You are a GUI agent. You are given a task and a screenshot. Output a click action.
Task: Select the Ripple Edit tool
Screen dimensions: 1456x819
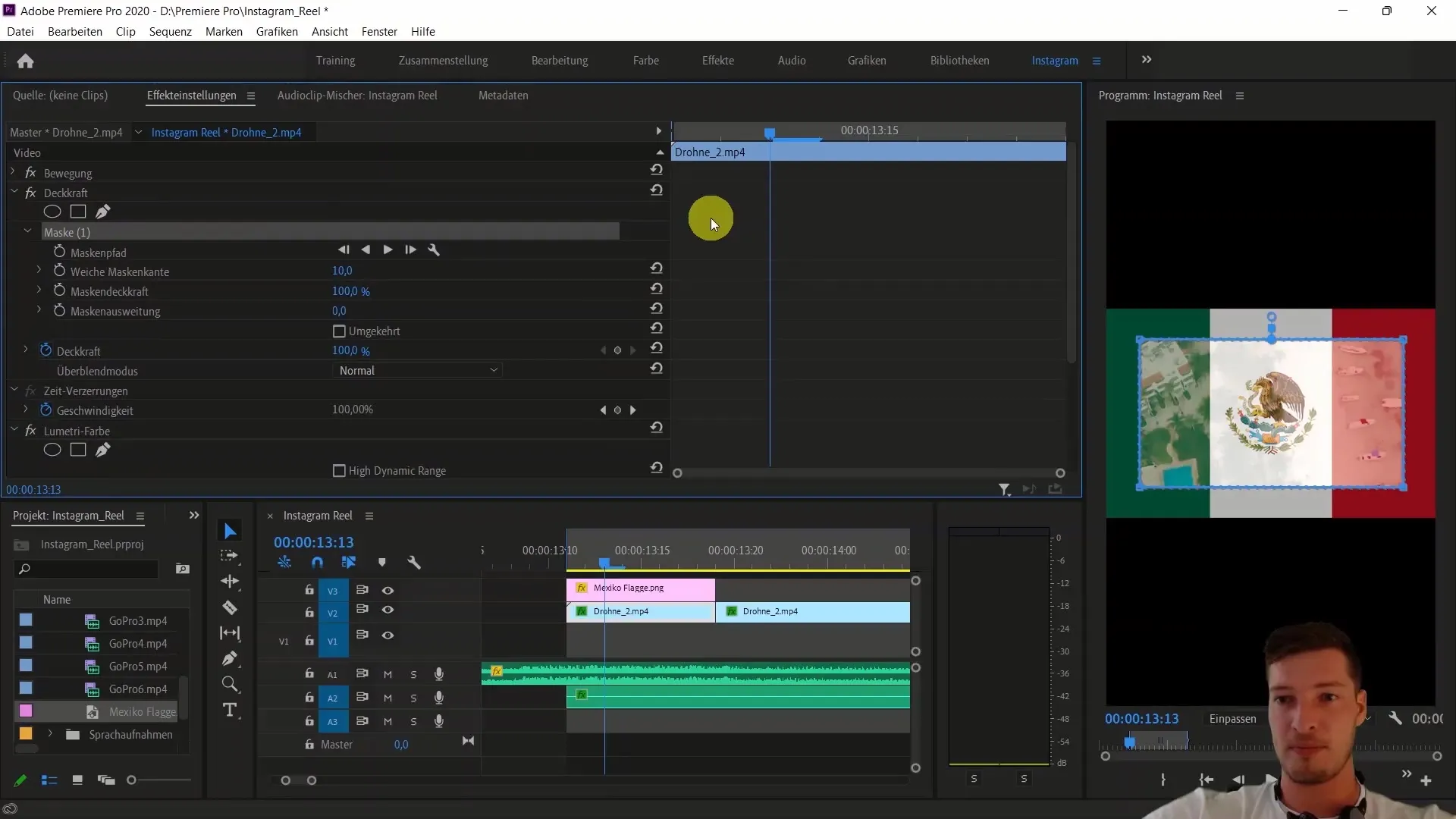230,582
